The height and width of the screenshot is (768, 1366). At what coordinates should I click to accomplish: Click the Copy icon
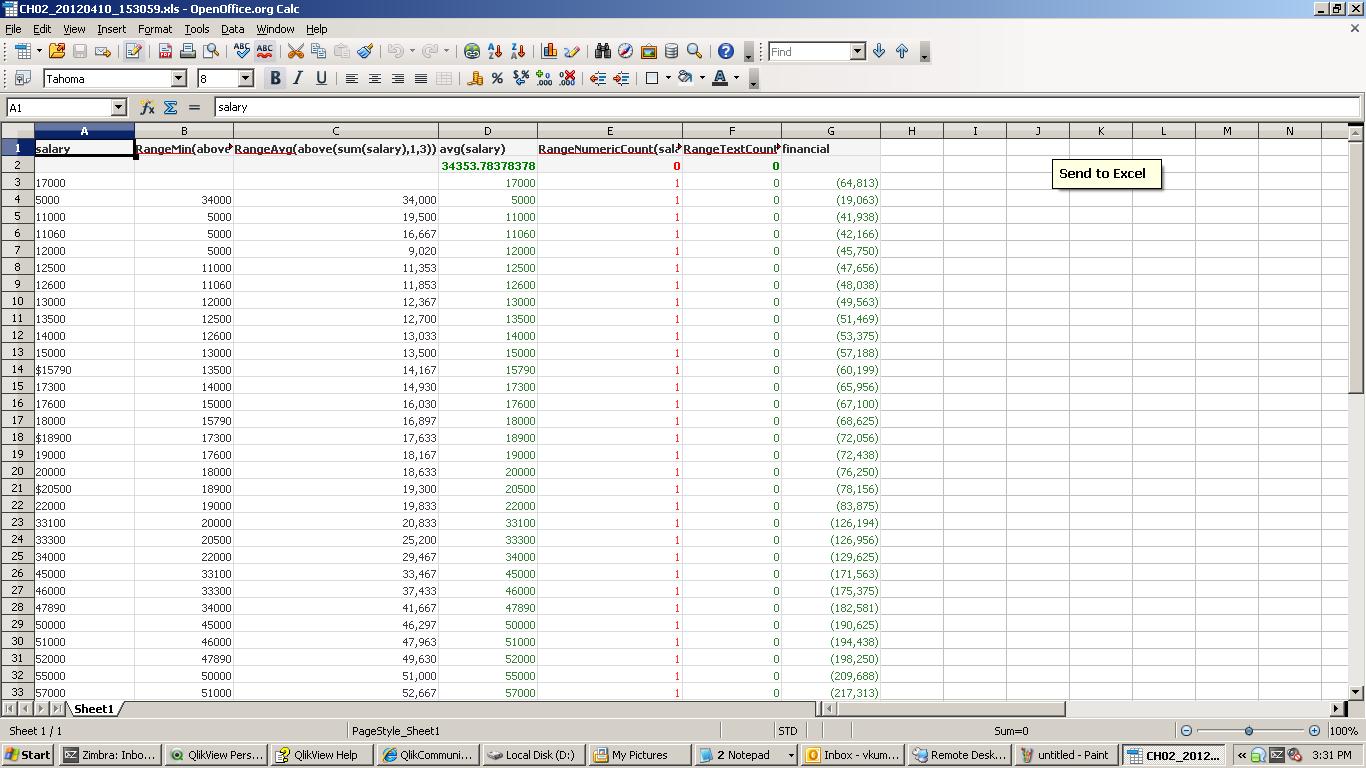[x=319, y=51]
